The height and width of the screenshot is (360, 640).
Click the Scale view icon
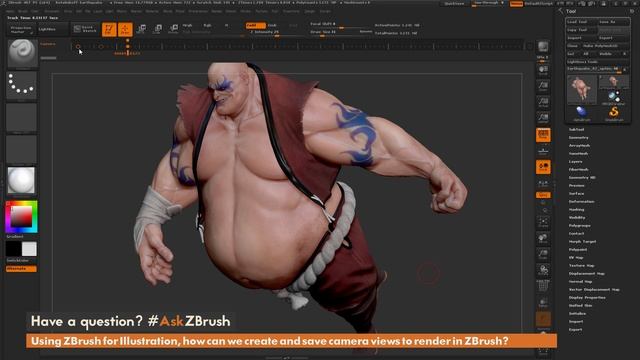point(543,254)
